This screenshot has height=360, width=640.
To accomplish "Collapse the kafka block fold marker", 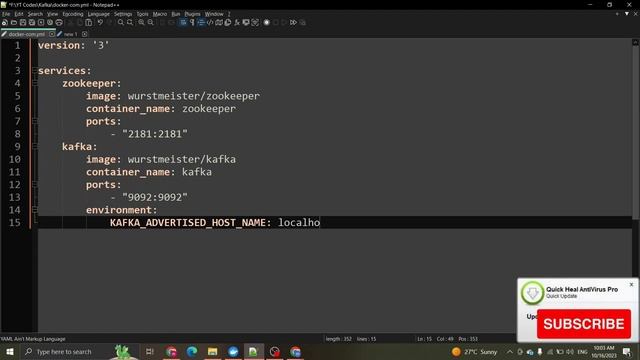I will 35,146.
